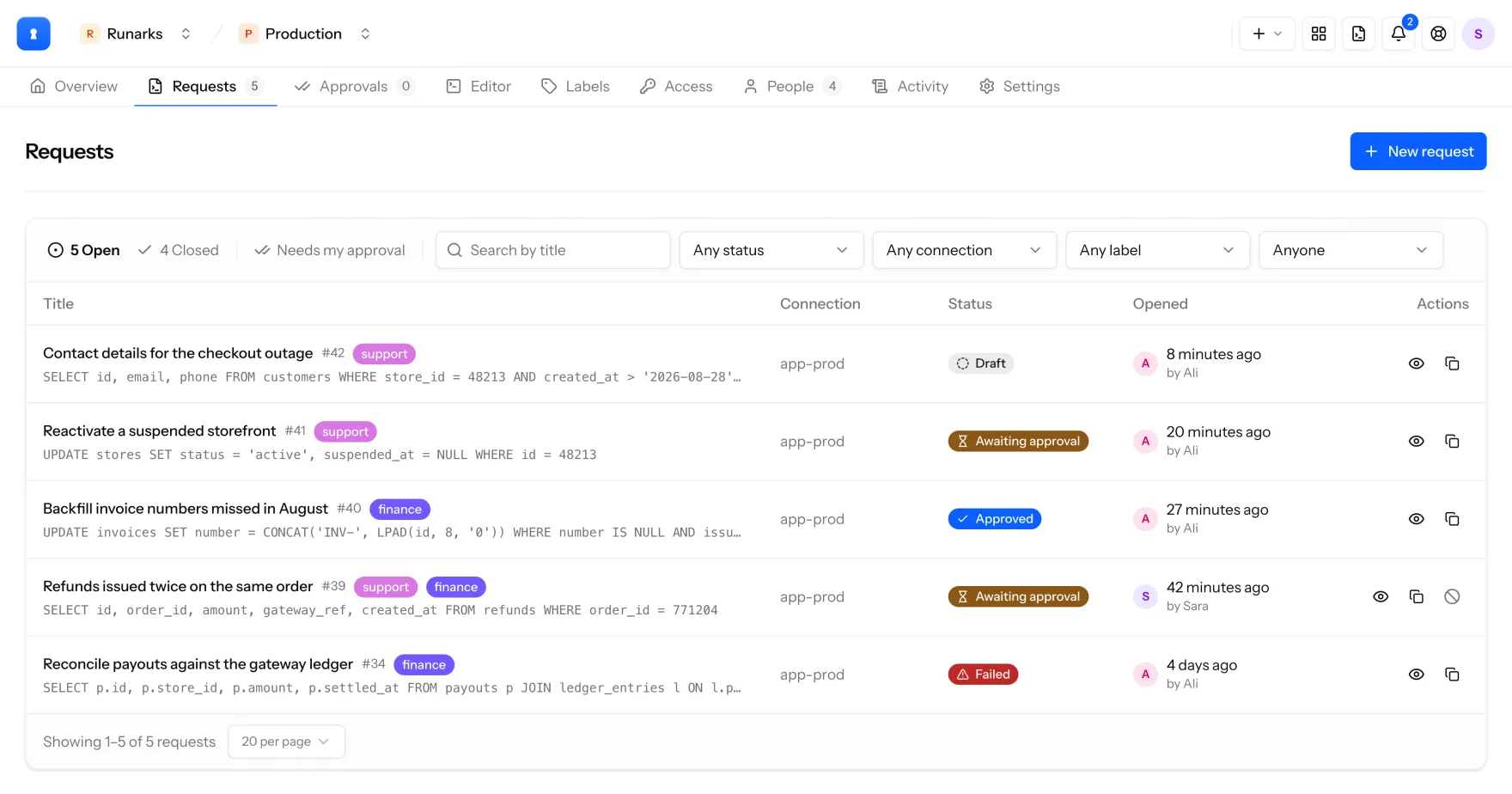Show the 4 Closed requests

[179, 250]
